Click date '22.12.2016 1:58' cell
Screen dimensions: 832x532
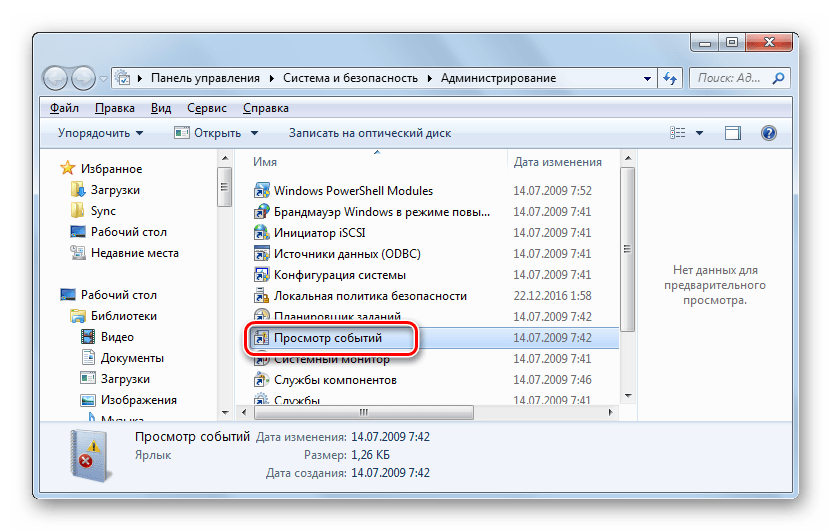(x=552, y=295)
